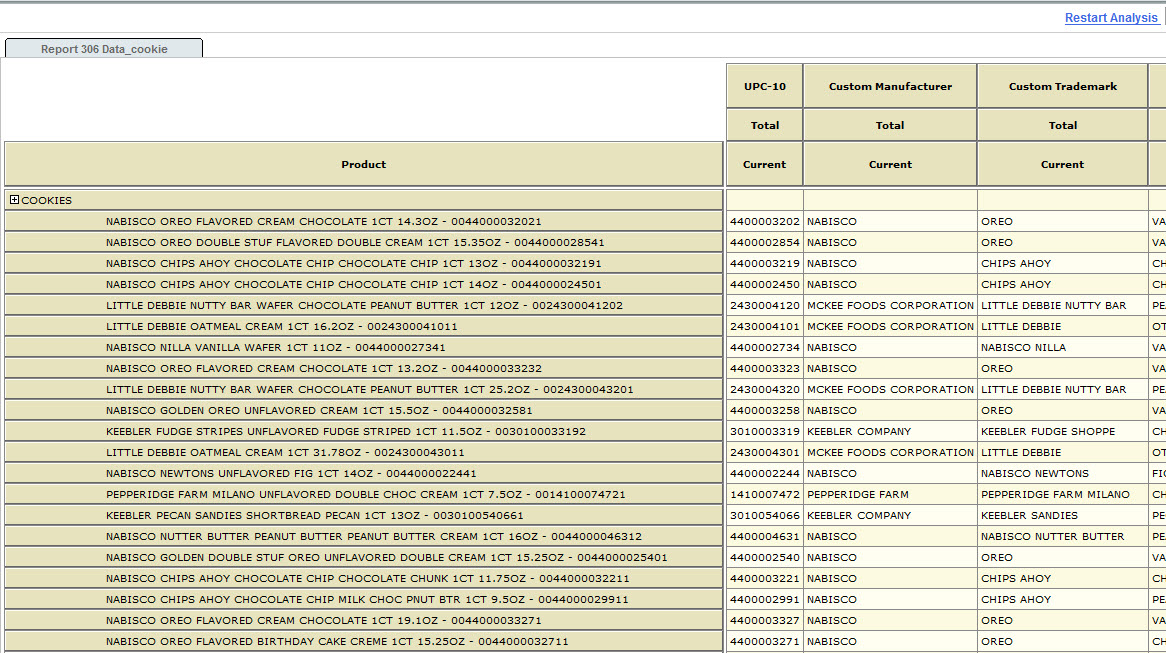Click MCKEE FOODS cell in Nutty Bar 12OZ row
The width and height of the screenshot is (1166, 653).
point(890,305)
